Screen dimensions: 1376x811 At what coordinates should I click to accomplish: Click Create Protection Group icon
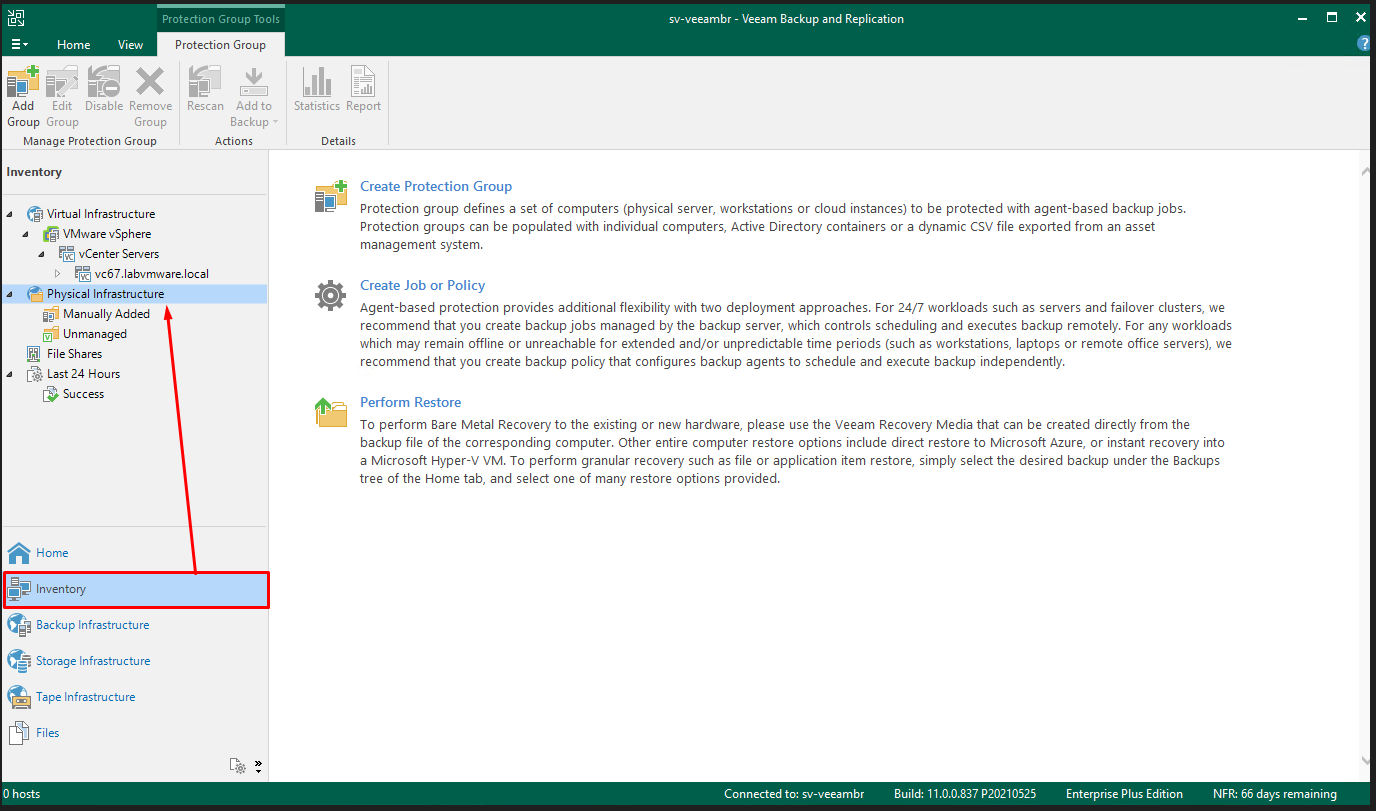click(331, 196)
